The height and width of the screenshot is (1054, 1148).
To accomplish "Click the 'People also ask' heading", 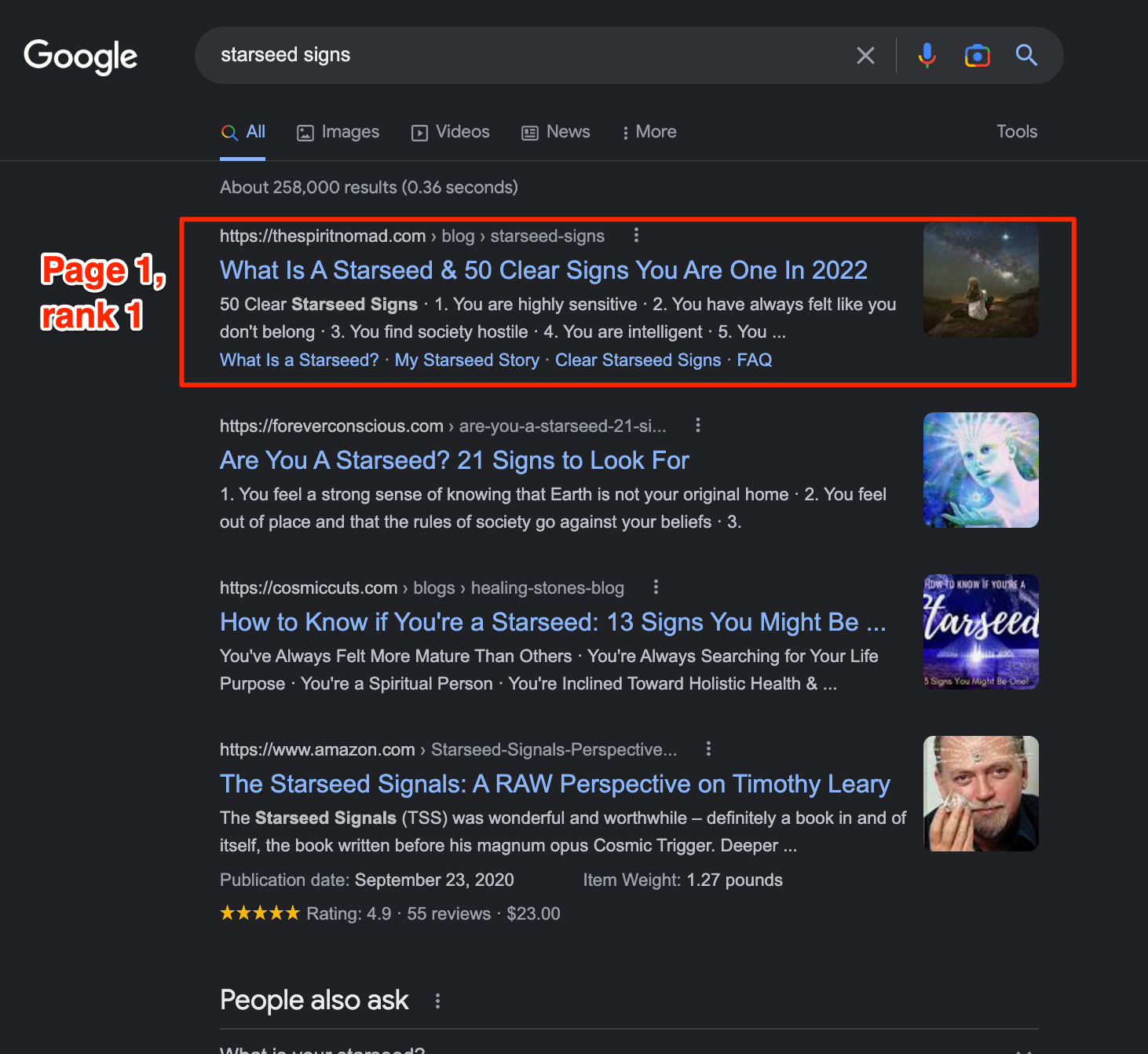I will pos(314,1001).
